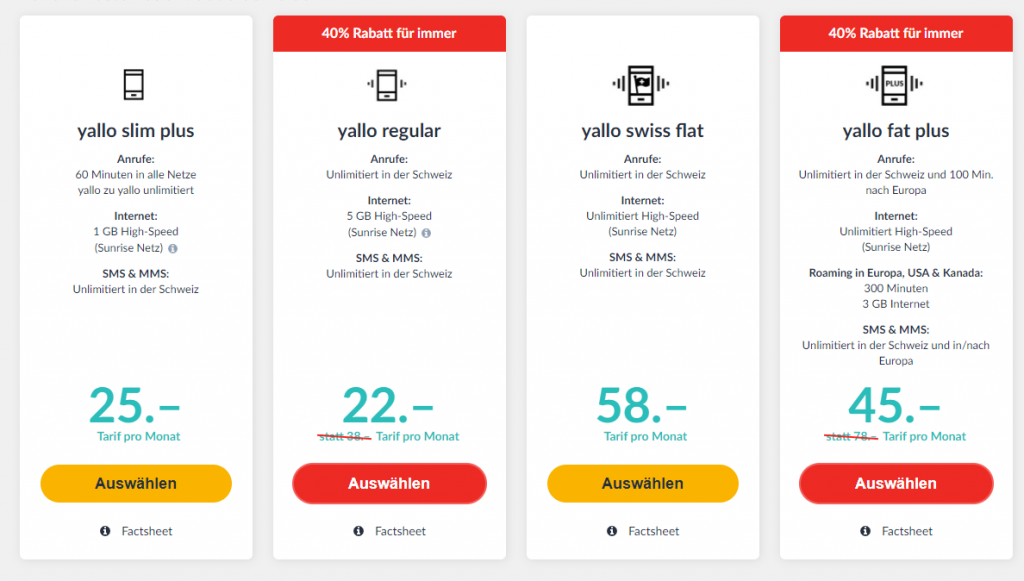The width and height of the screenshot is (1024, 581).
Task: Click Factsheet info icon under yallo slim plus
Action: click(105, 531)
